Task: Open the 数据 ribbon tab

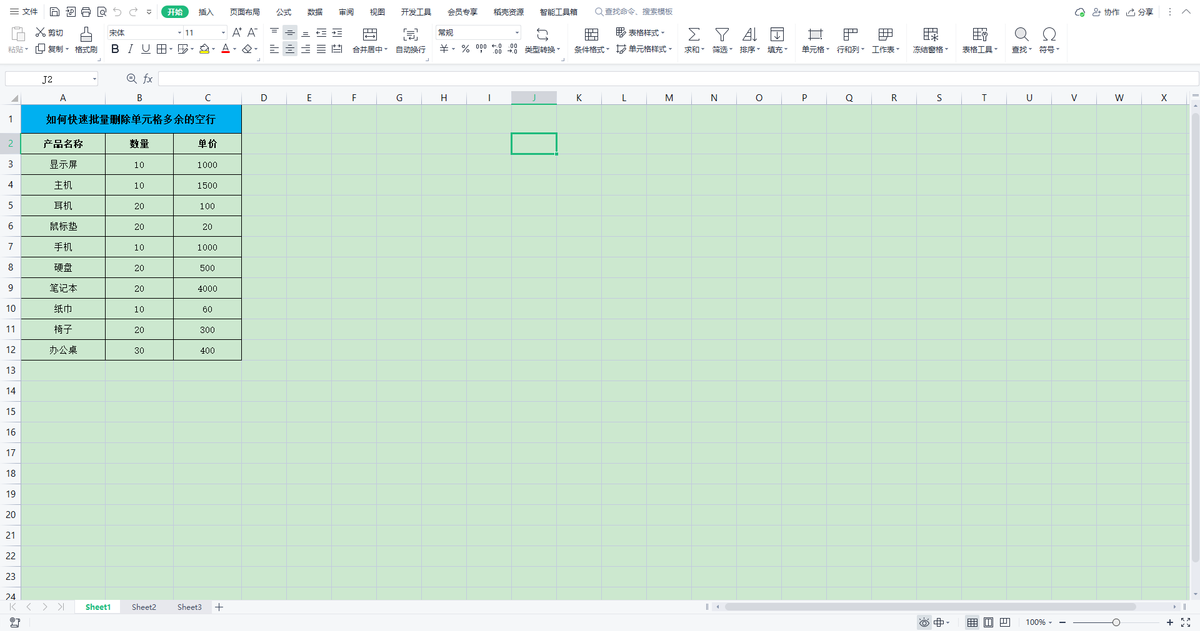Action: pos(315,12)
